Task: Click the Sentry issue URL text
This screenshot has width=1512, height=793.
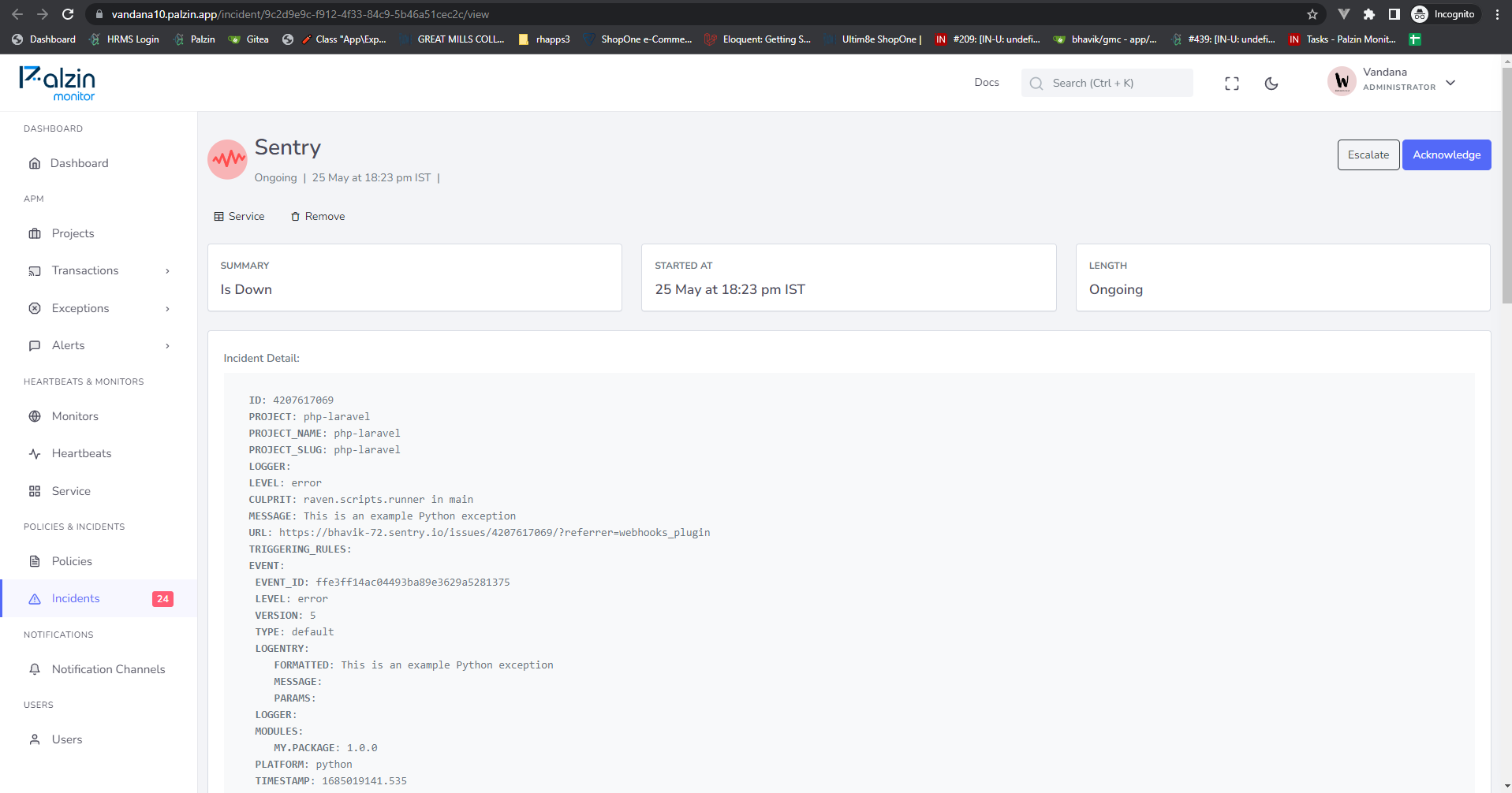Action: 495,533
